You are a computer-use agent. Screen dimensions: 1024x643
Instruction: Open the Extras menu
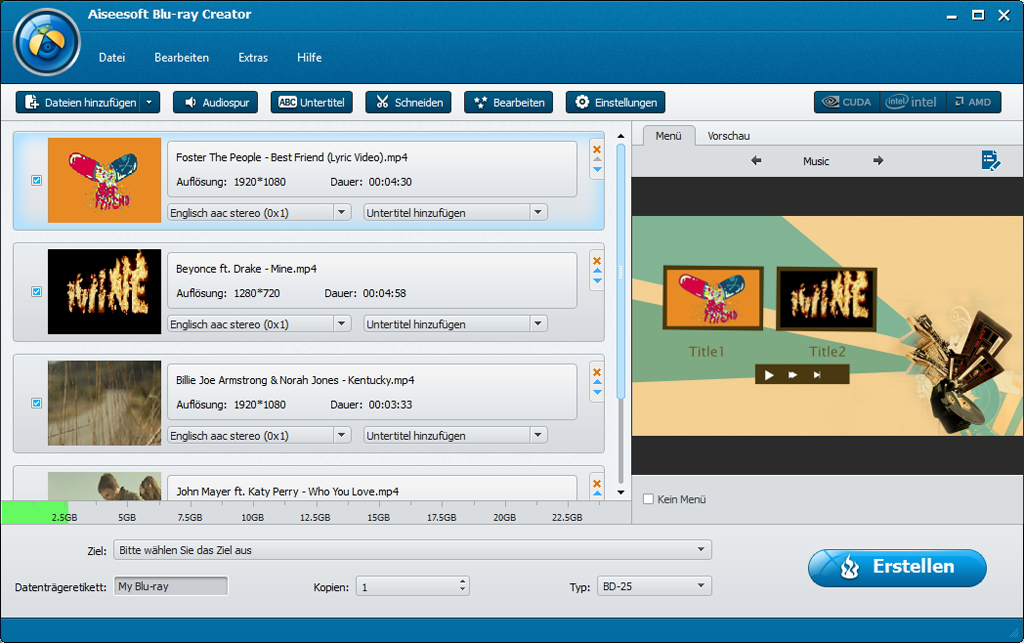point(252,57)
